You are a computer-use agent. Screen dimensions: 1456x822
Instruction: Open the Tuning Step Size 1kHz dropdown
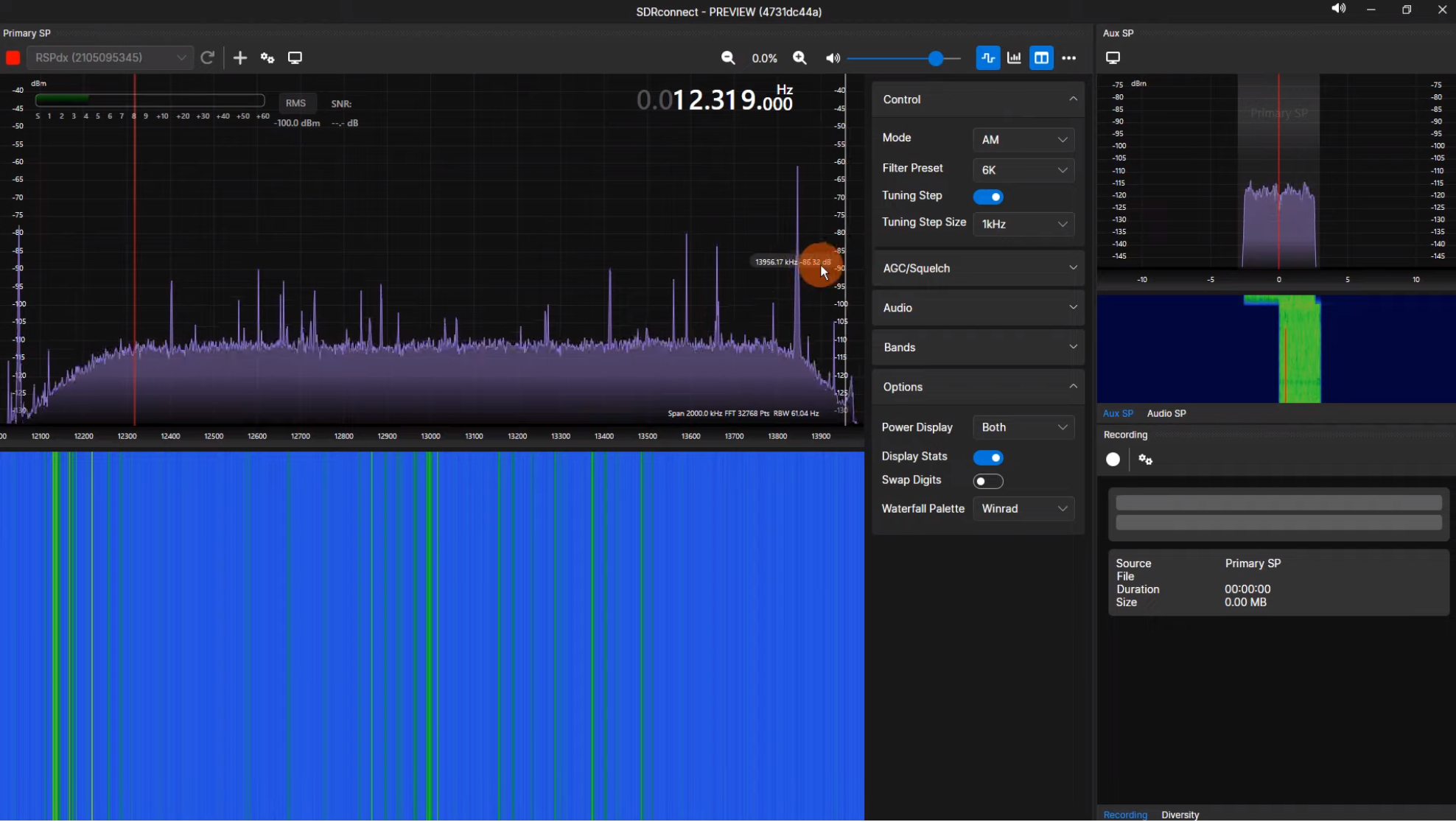1023,224
